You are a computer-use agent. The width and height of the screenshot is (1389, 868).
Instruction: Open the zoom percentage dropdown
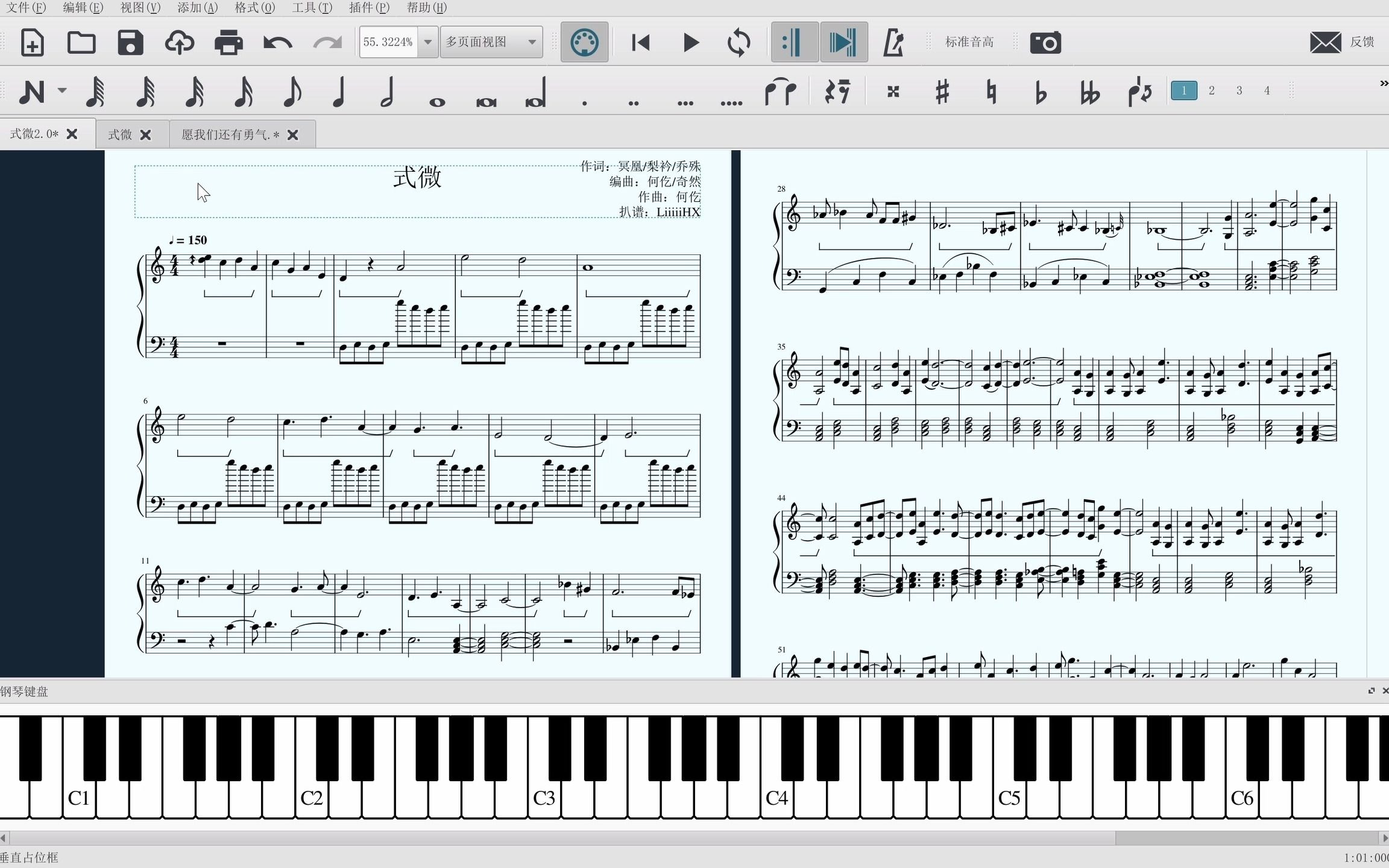(x=427, y=42)
